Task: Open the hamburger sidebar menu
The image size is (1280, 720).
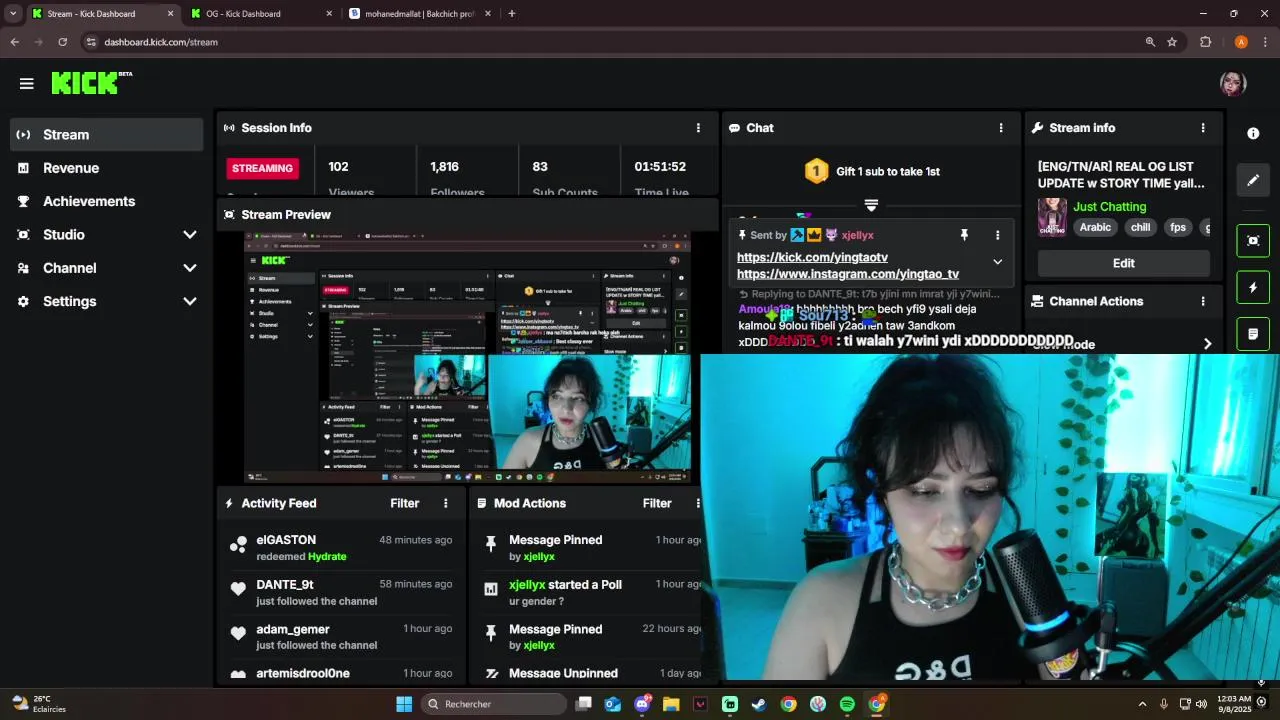Action: point(26,84)
